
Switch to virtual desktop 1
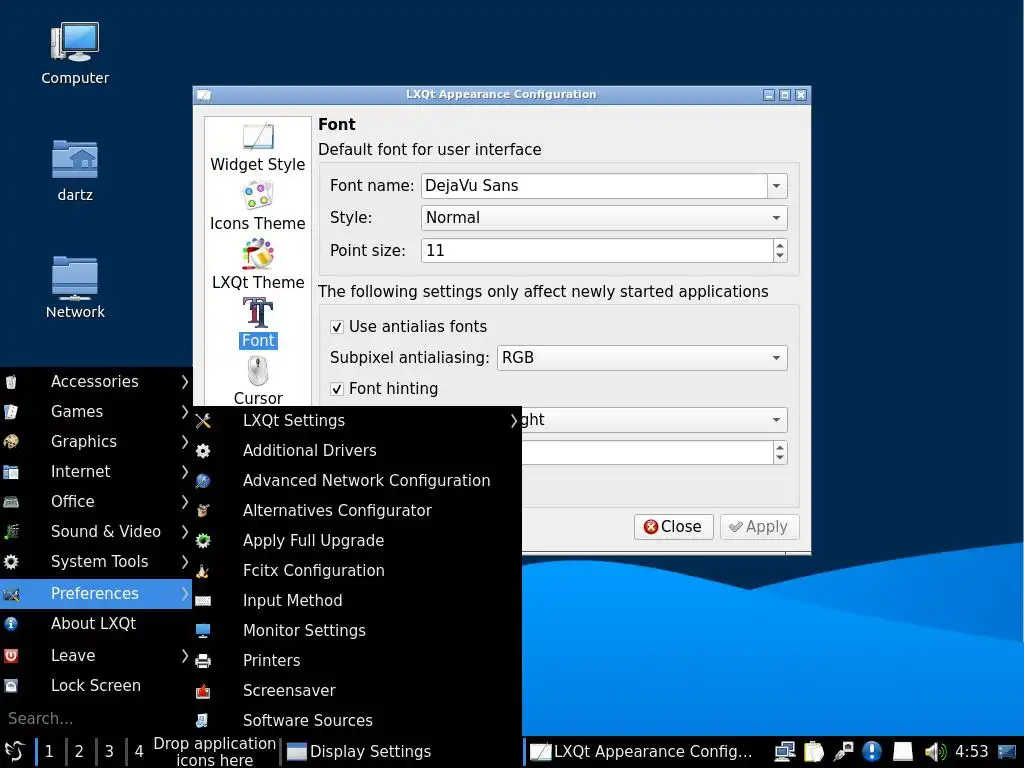tap(48, 752)
